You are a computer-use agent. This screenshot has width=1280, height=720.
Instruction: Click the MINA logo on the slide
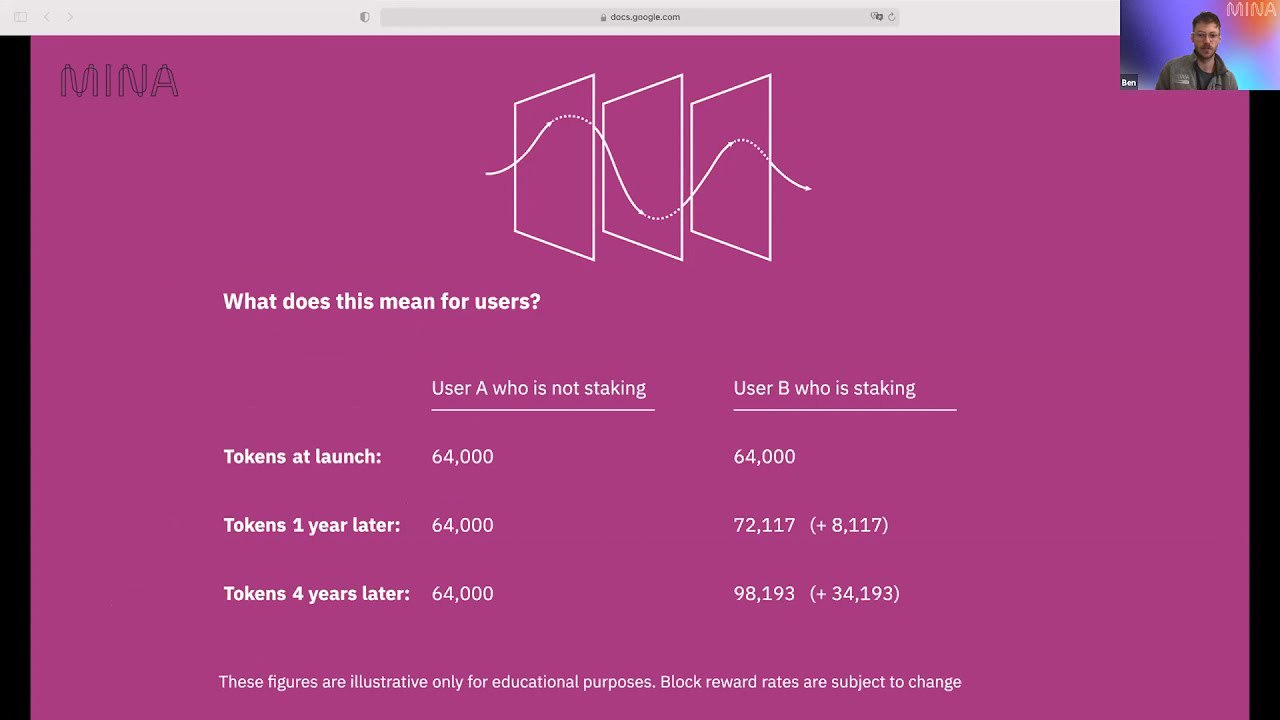pyautogui.click(x=119, y=81)
